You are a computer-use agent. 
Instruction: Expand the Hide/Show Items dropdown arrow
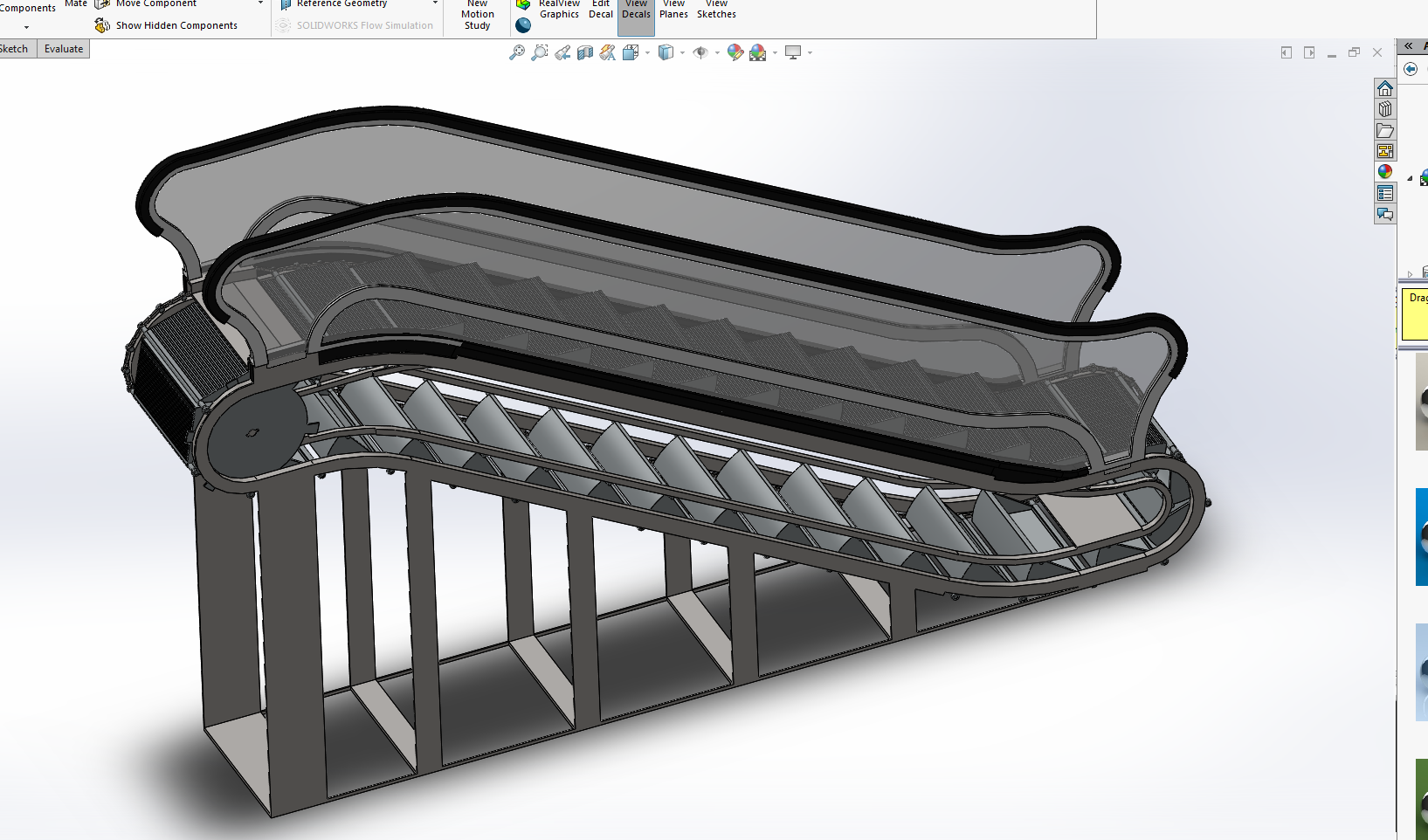[x=717, y=52]
